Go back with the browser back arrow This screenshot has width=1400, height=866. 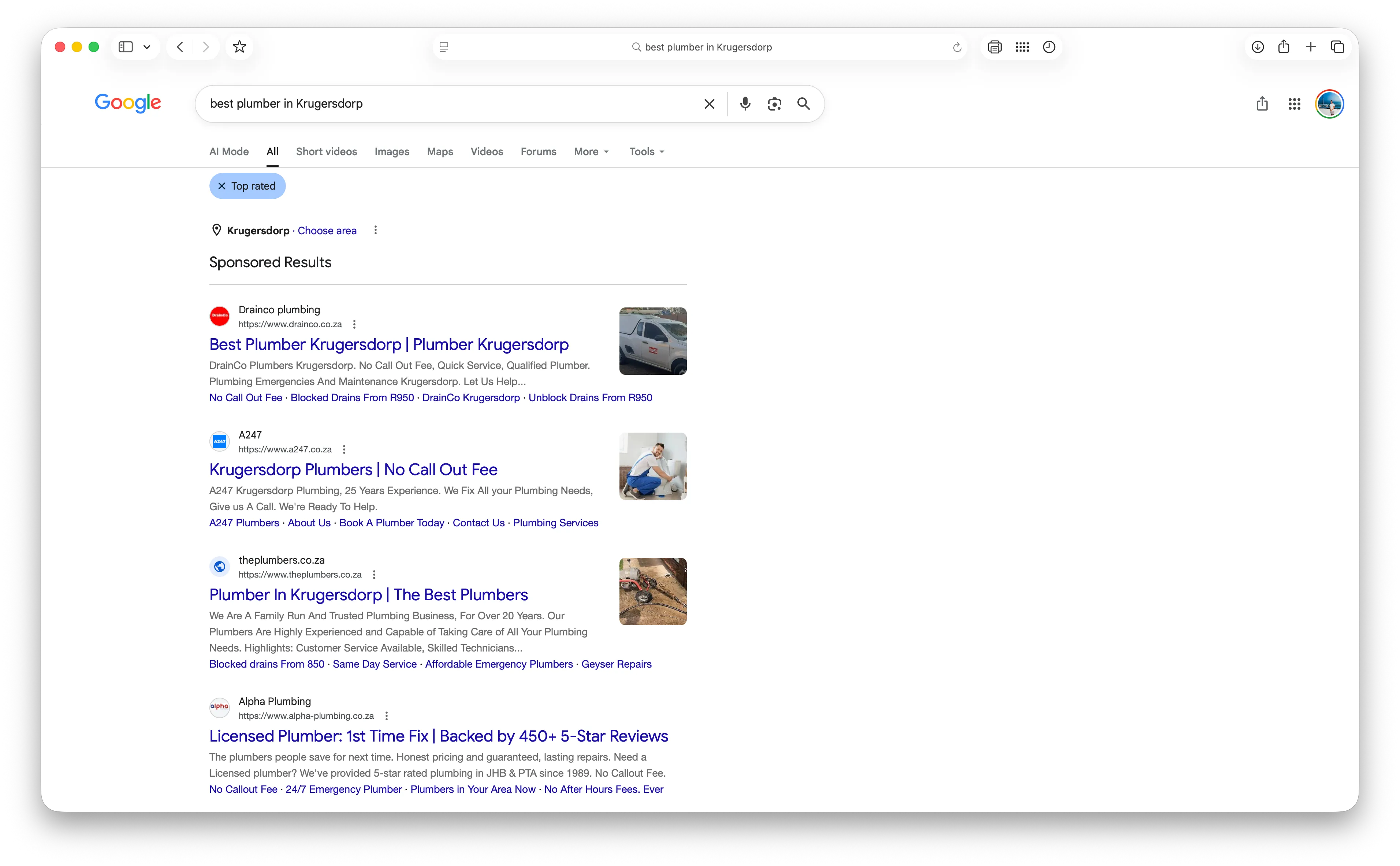180,47
